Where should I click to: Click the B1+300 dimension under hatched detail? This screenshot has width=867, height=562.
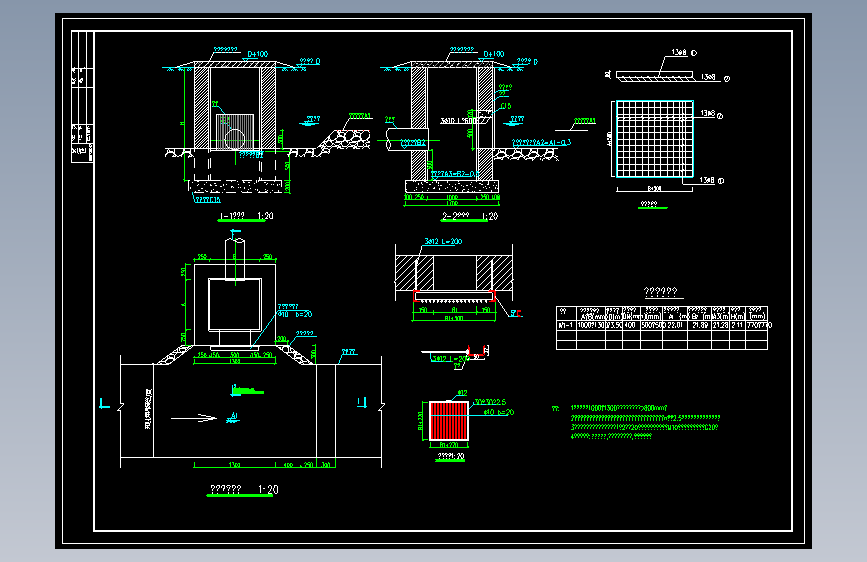(x=453, y=319)
